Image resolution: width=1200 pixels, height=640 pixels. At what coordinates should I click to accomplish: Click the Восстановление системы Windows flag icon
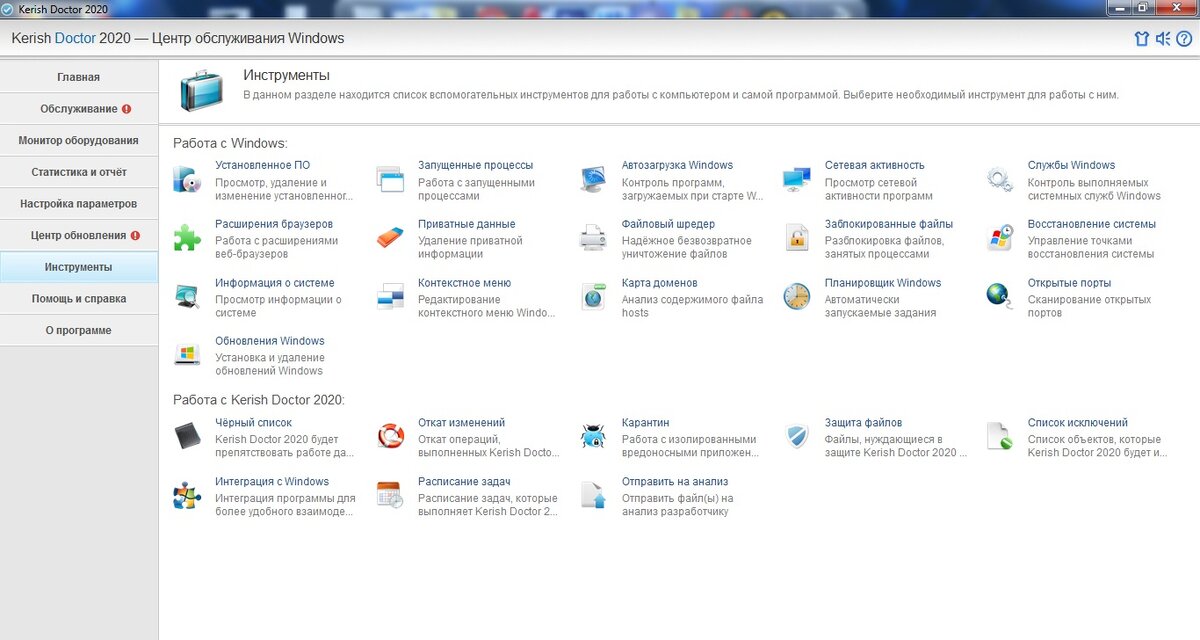tap(999, 238)
